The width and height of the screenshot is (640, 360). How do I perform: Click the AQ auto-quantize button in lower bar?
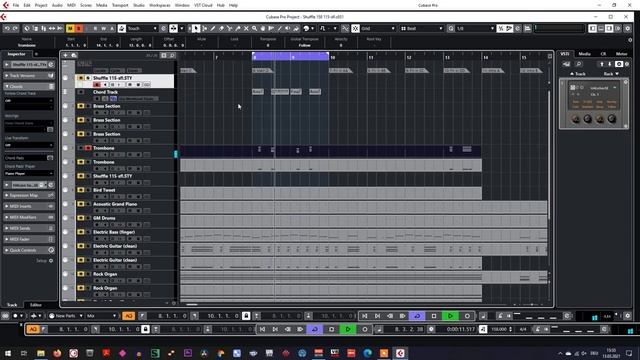(x=33, y=329)
